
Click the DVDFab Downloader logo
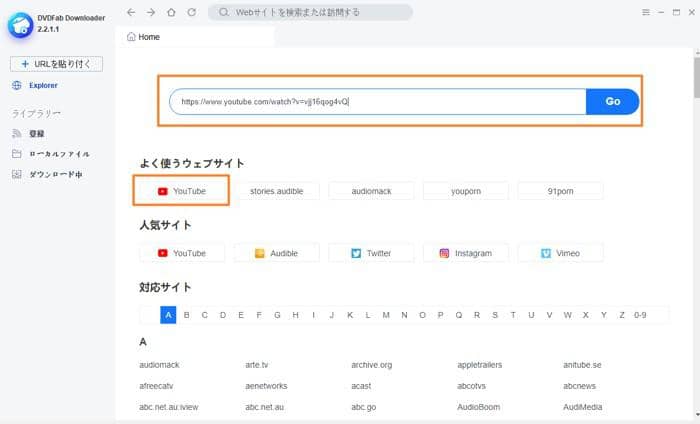pos(20,25)
